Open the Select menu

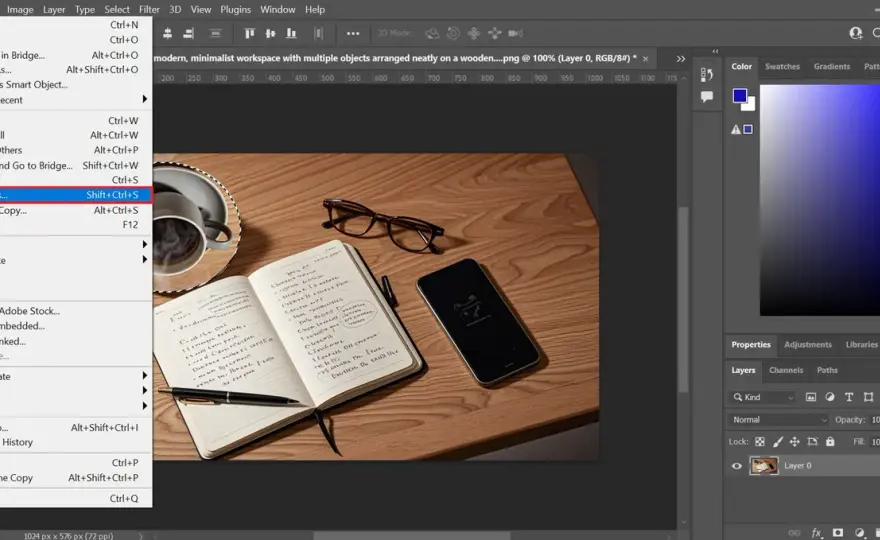pos(117,10)
